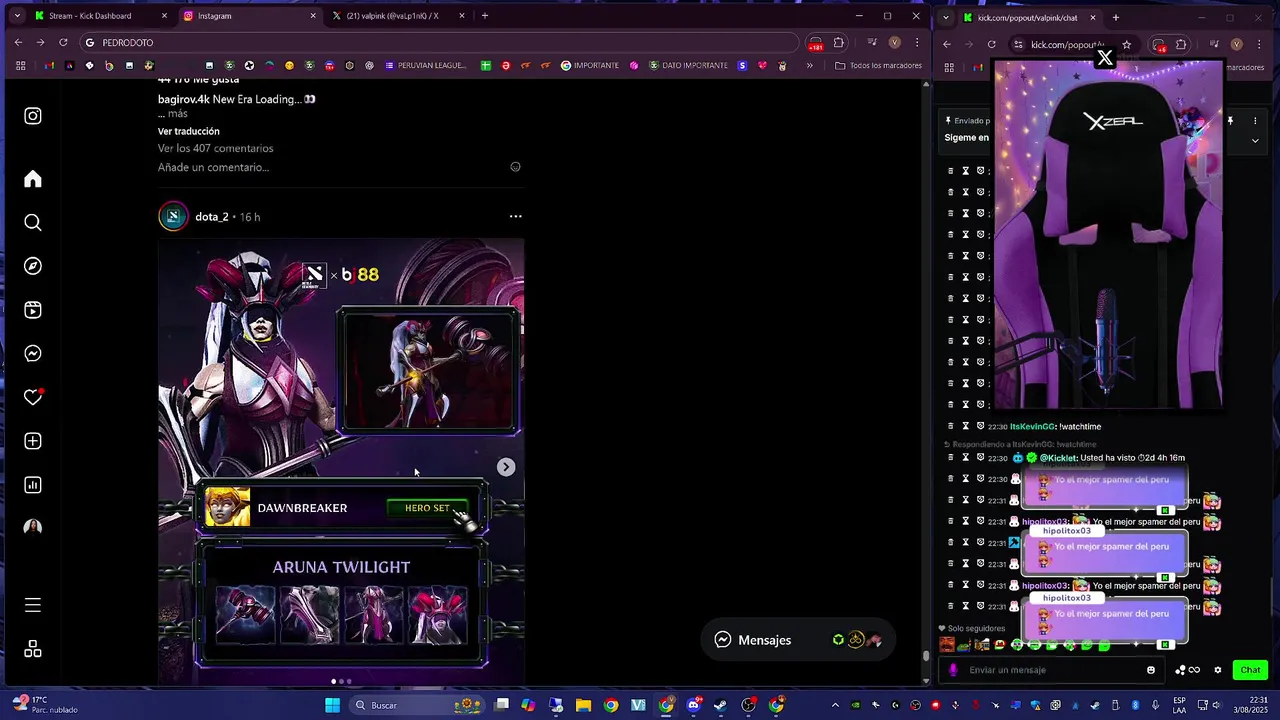Open the Chrome extensions puzzle icon
Image resolution: width=1280 pixels, height=720 pixels.
pos(839,43)
